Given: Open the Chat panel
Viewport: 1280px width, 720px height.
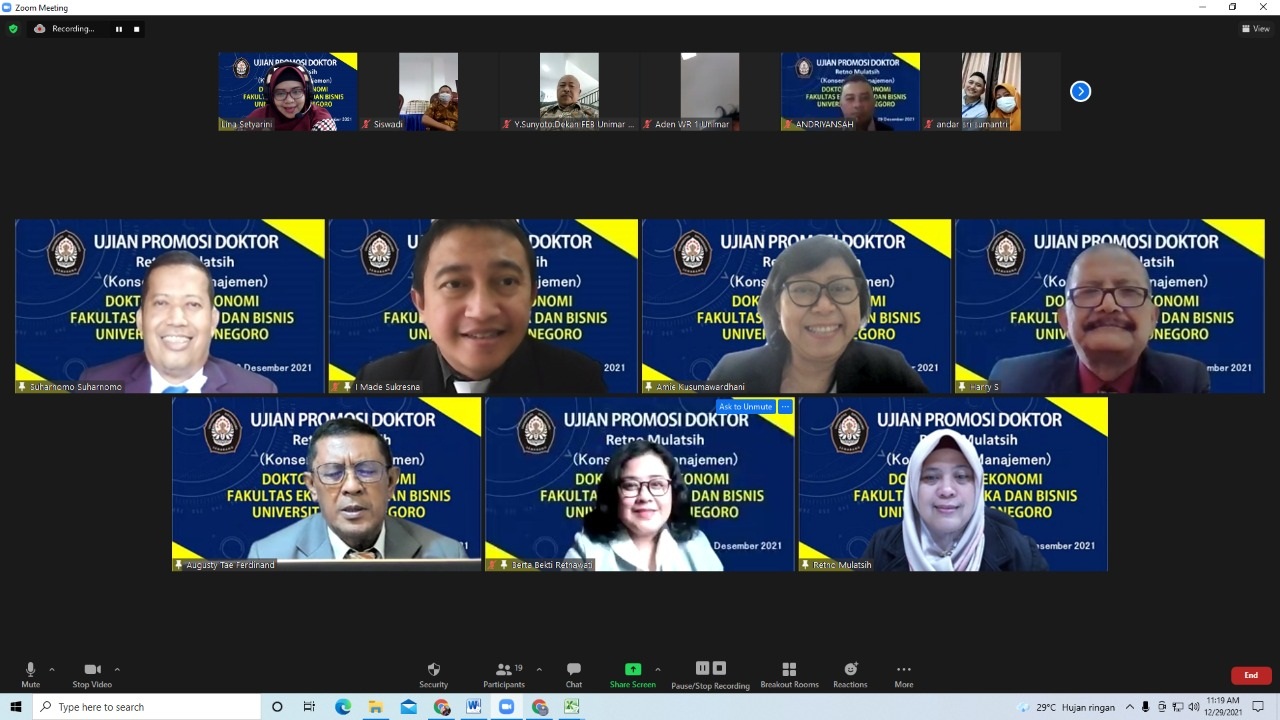Looking at the screenshot, I should click(x=573, y=674).
